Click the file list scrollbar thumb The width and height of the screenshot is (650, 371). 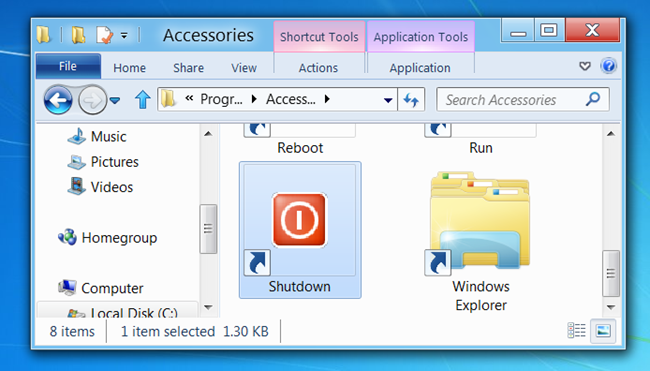(611, 274)
